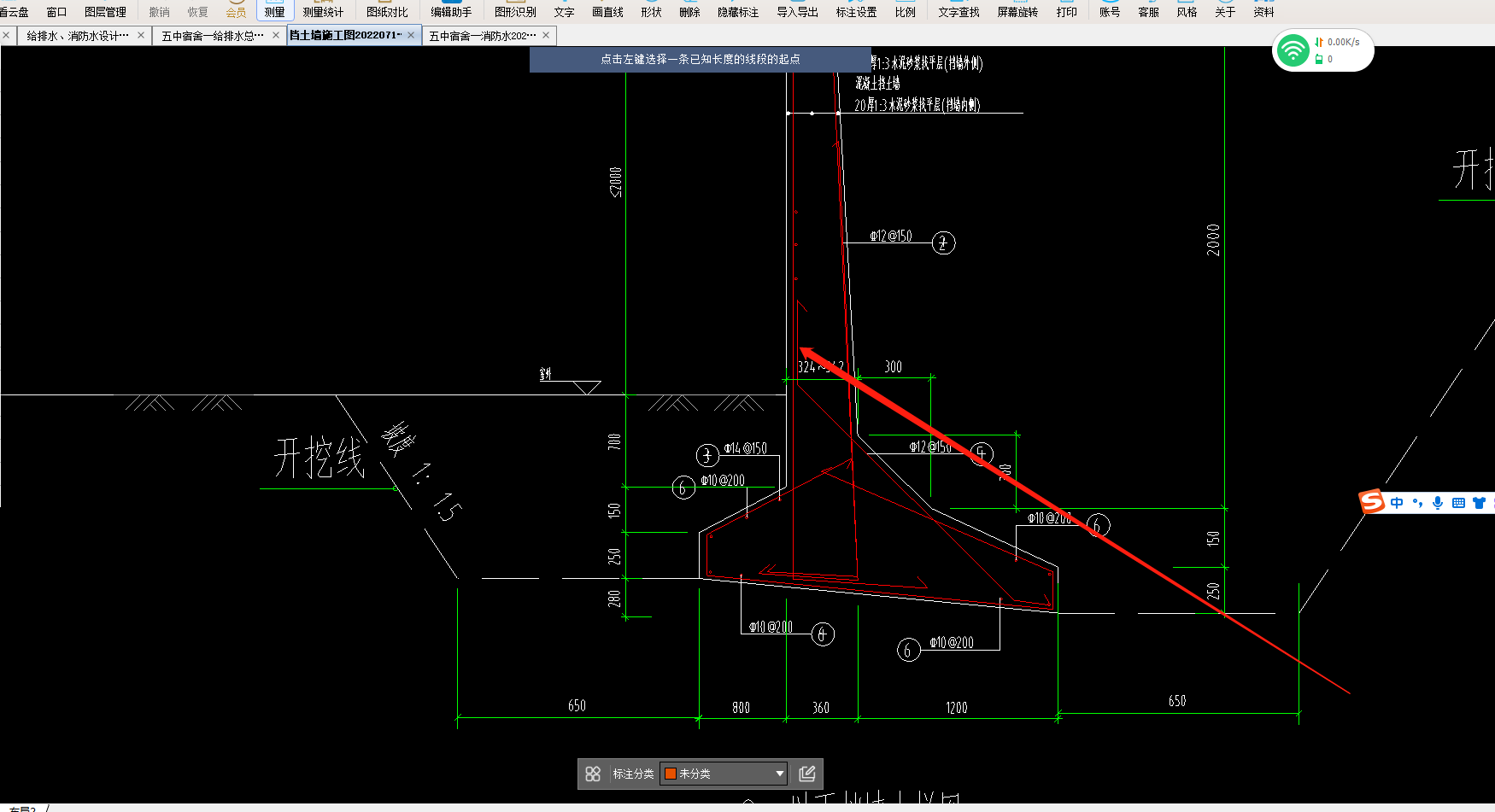Click the 删除 delete tool
The height and width of the screenshot is (812, 1495).
[689, 12]
